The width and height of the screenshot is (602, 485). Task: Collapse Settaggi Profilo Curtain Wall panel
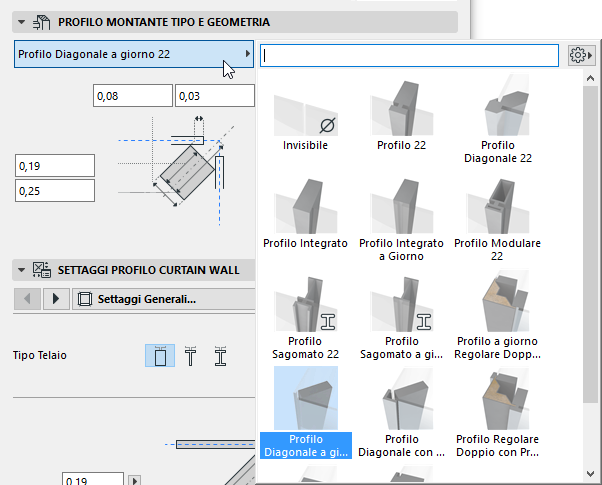[x=22, y=270]
